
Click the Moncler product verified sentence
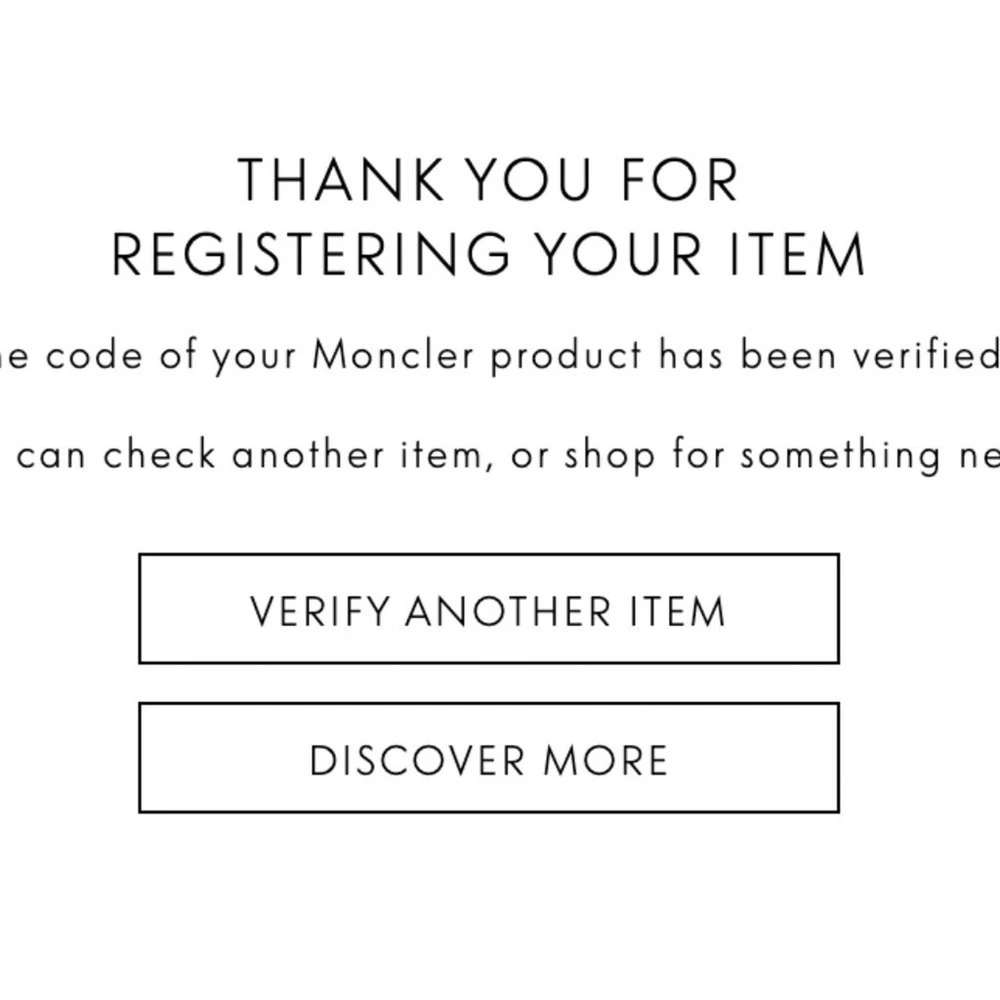(500, 356)
